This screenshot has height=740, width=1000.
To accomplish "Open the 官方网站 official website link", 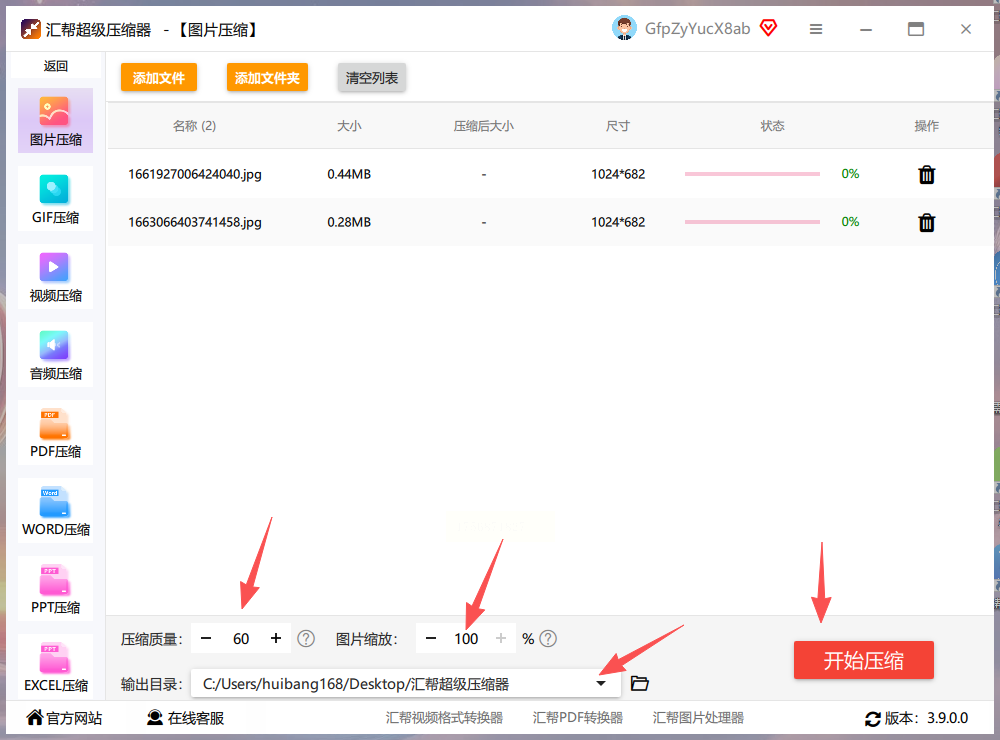I will click(64, 718).
